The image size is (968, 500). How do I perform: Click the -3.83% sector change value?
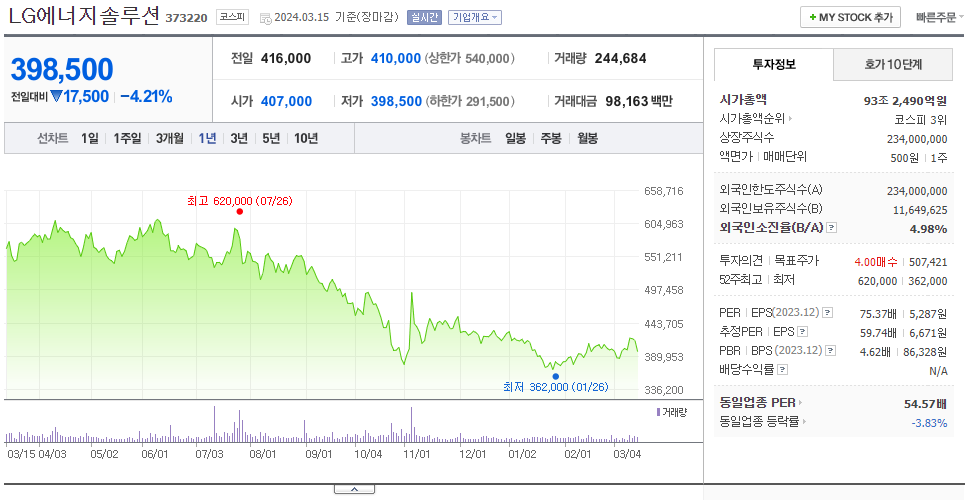pyautogui.click(x=929, y=423)
